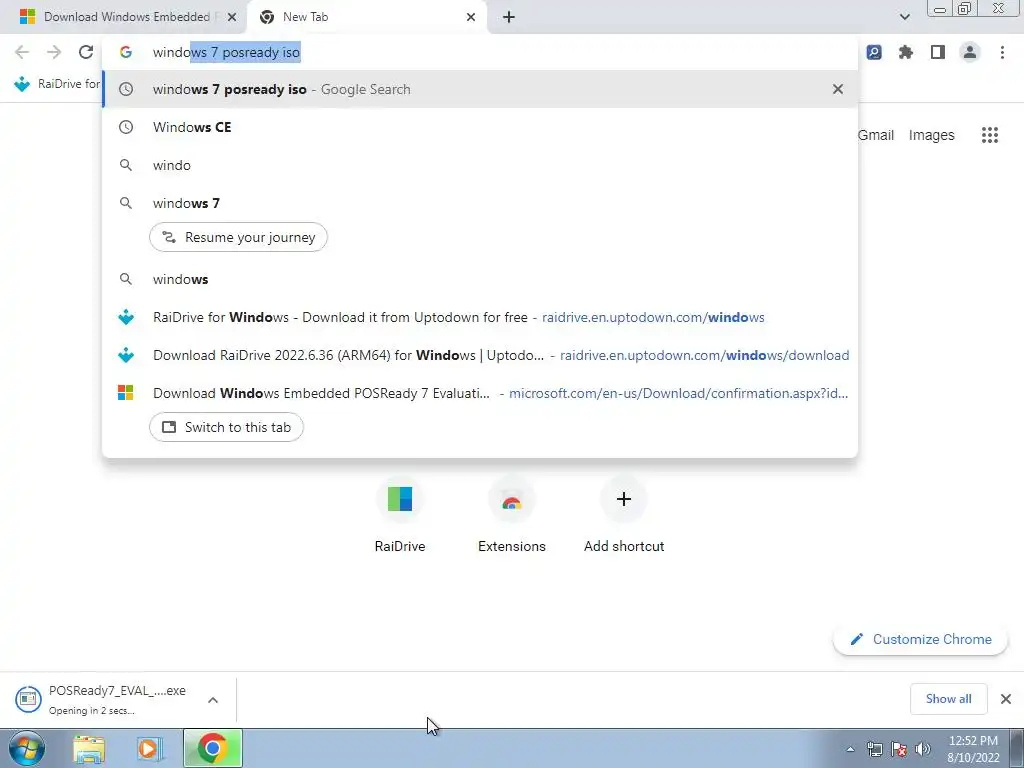Viewport: 1024px width, 768px height.
Task: Go back using the back arrow
Action: [22, 52]
